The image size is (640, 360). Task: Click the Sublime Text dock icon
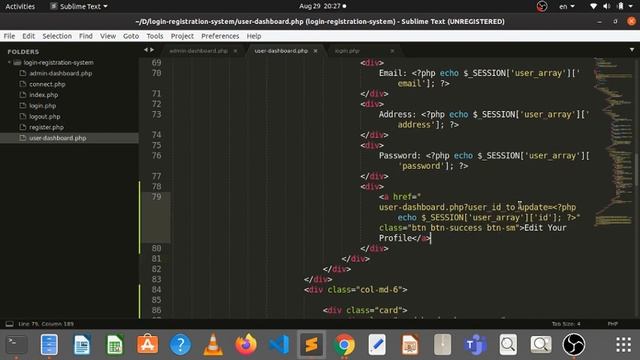pyautogui.click(x=311, y=345)
